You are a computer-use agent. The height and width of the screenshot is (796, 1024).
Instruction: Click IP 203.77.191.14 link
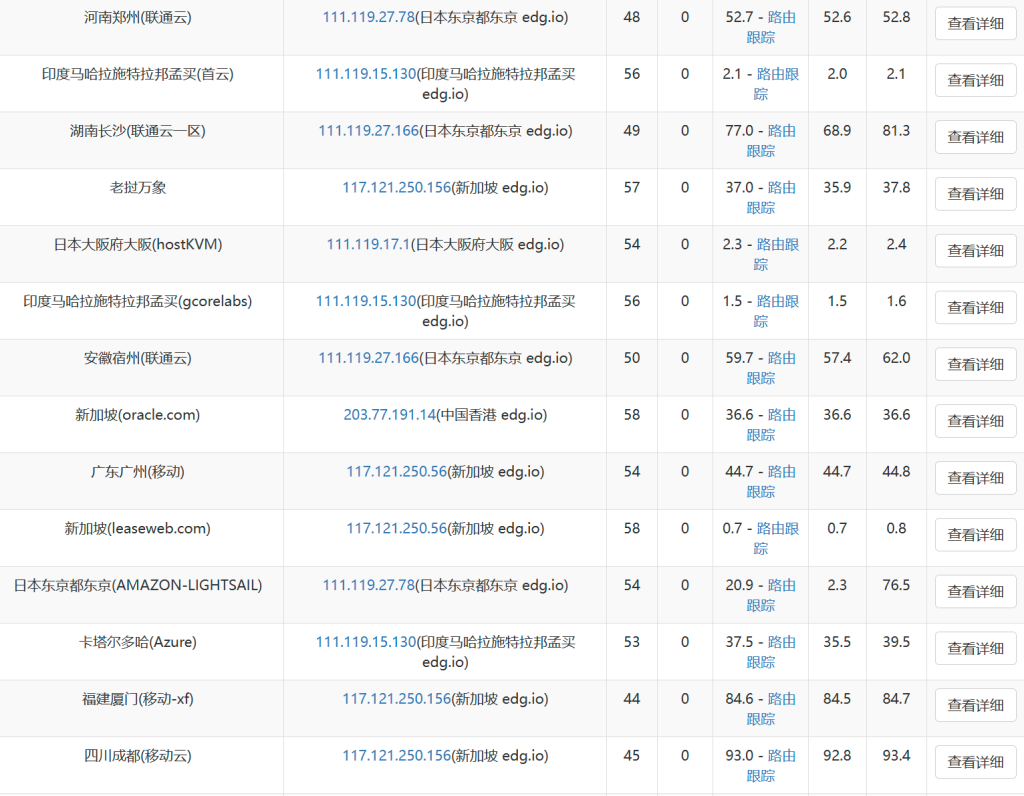pyautogui.click(x=390, y=415)
